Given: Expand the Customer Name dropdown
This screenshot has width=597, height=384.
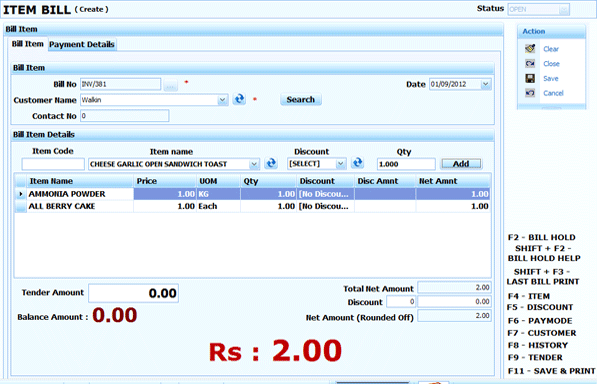Looking at the screenshot, I should pyautogui.click(x=222, y=100).
